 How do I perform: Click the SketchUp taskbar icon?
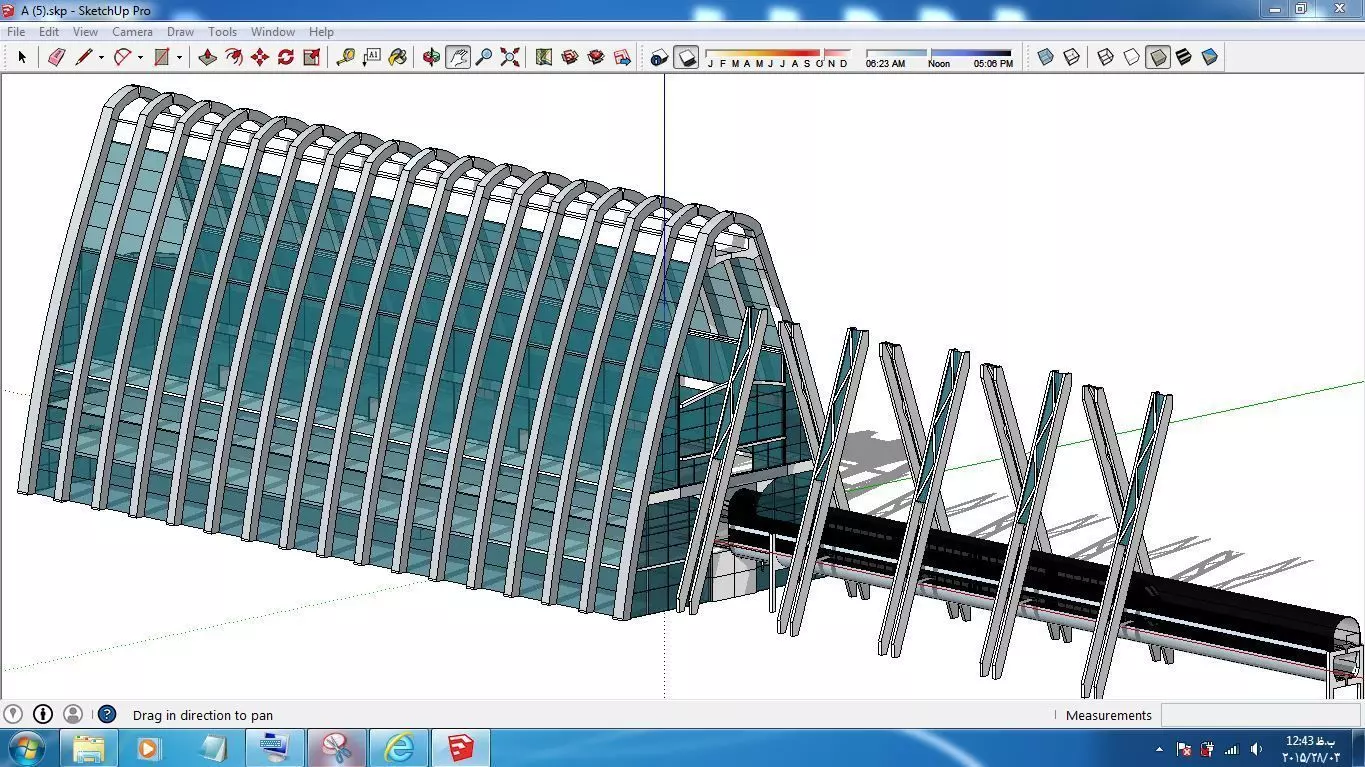tap(461, 748)
